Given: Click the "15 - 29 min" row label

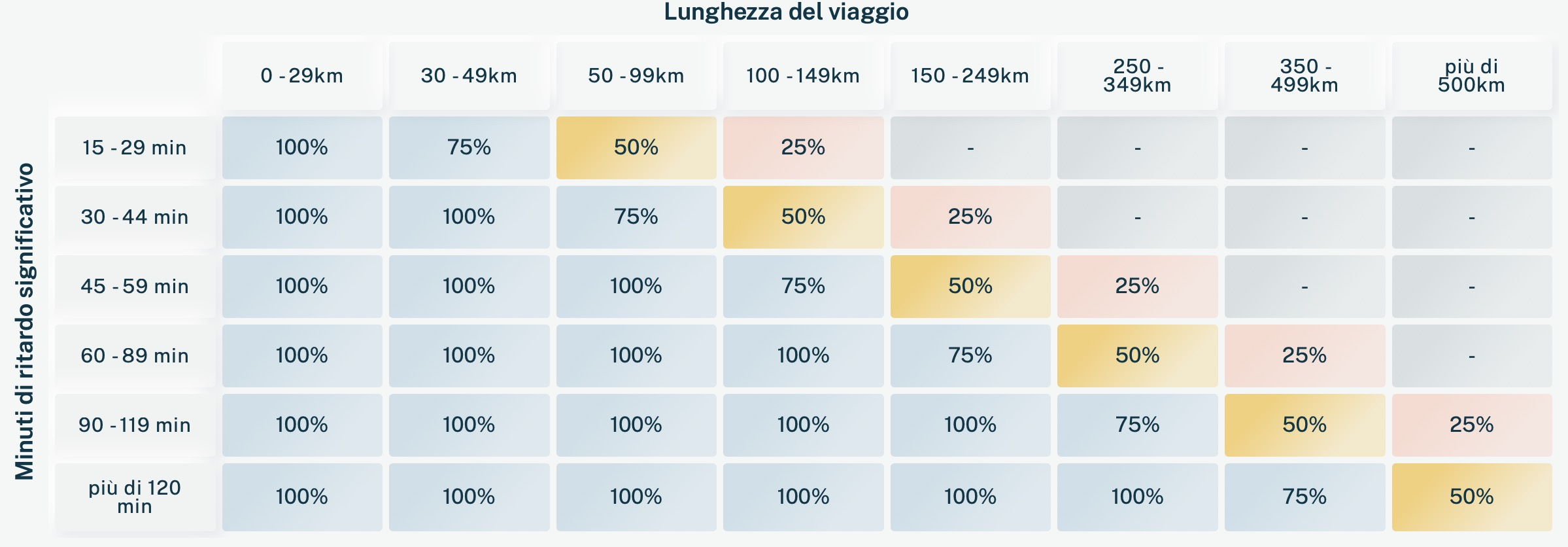Looking at the screenshot, I should tap(135, 148).
